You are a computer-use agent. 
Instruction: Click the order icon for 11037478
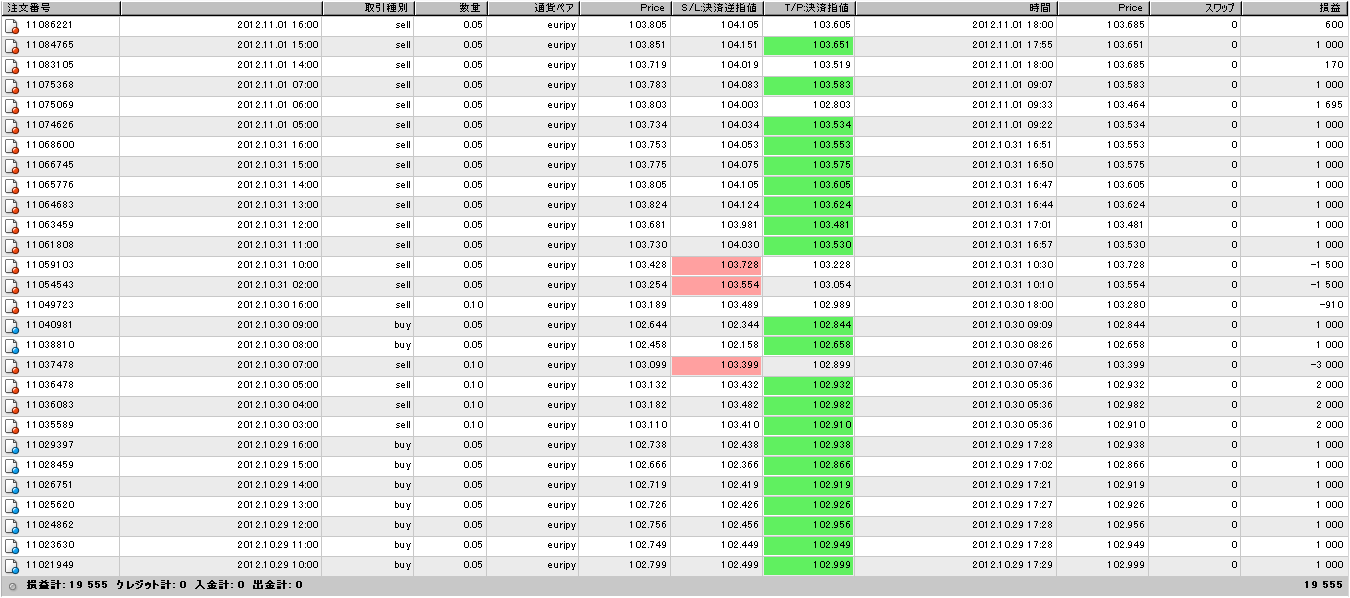pos(12,365)
